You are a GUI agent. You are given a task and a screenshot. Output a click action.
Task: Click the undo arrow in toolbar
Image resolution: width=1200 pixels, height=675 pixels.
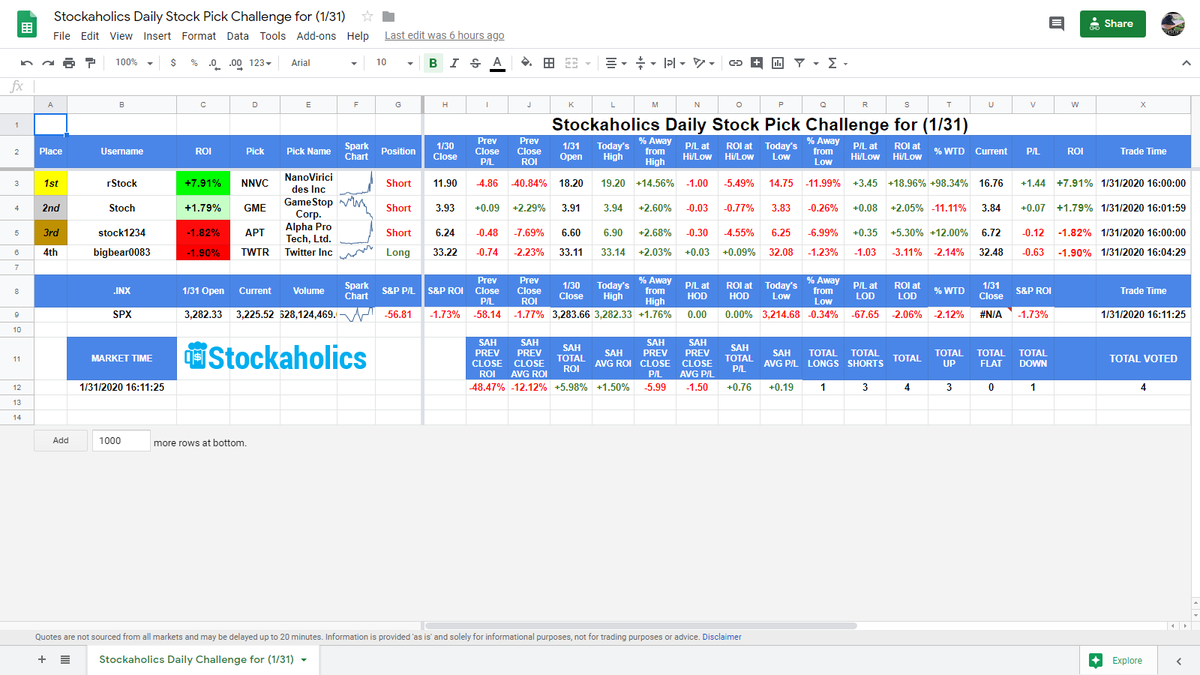[25, 63]
